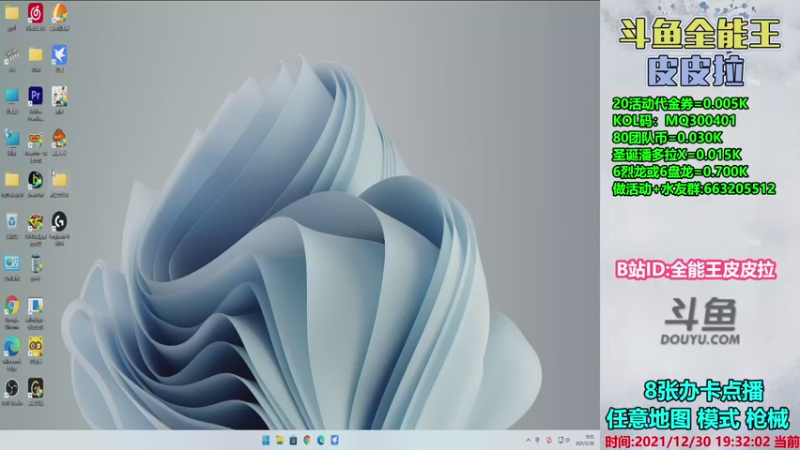The width and height of the screenshot is (800, 450).
Task: Open File Explorer from the taskbar
Action: [280, 440]
